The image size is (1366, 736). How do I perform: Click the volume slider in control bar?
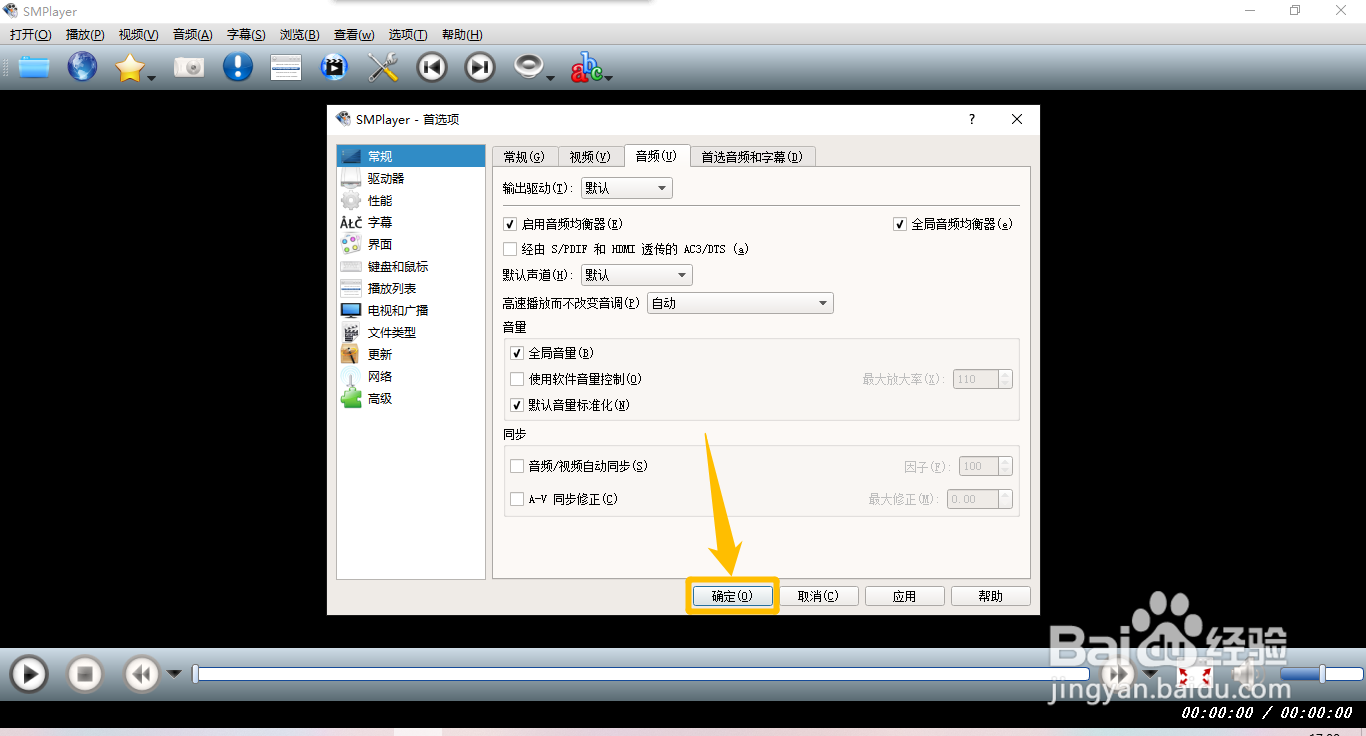click(1320, 674)
